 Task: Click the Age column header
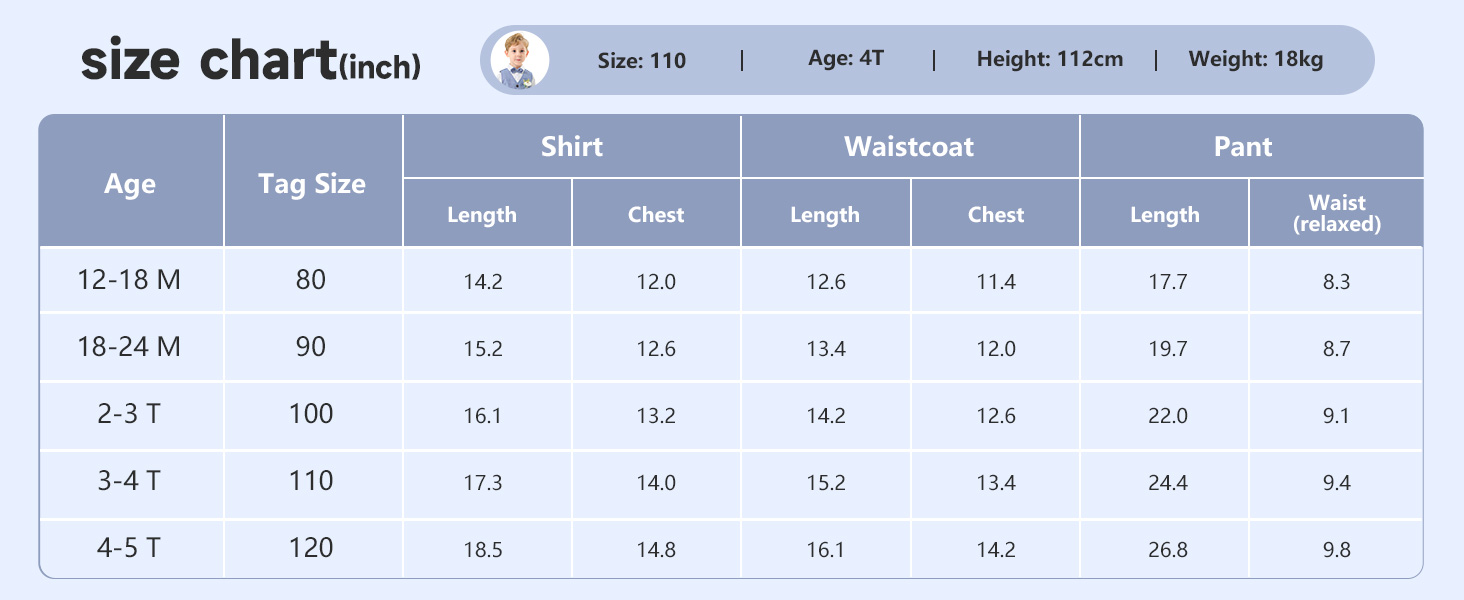tap(131, 184)
